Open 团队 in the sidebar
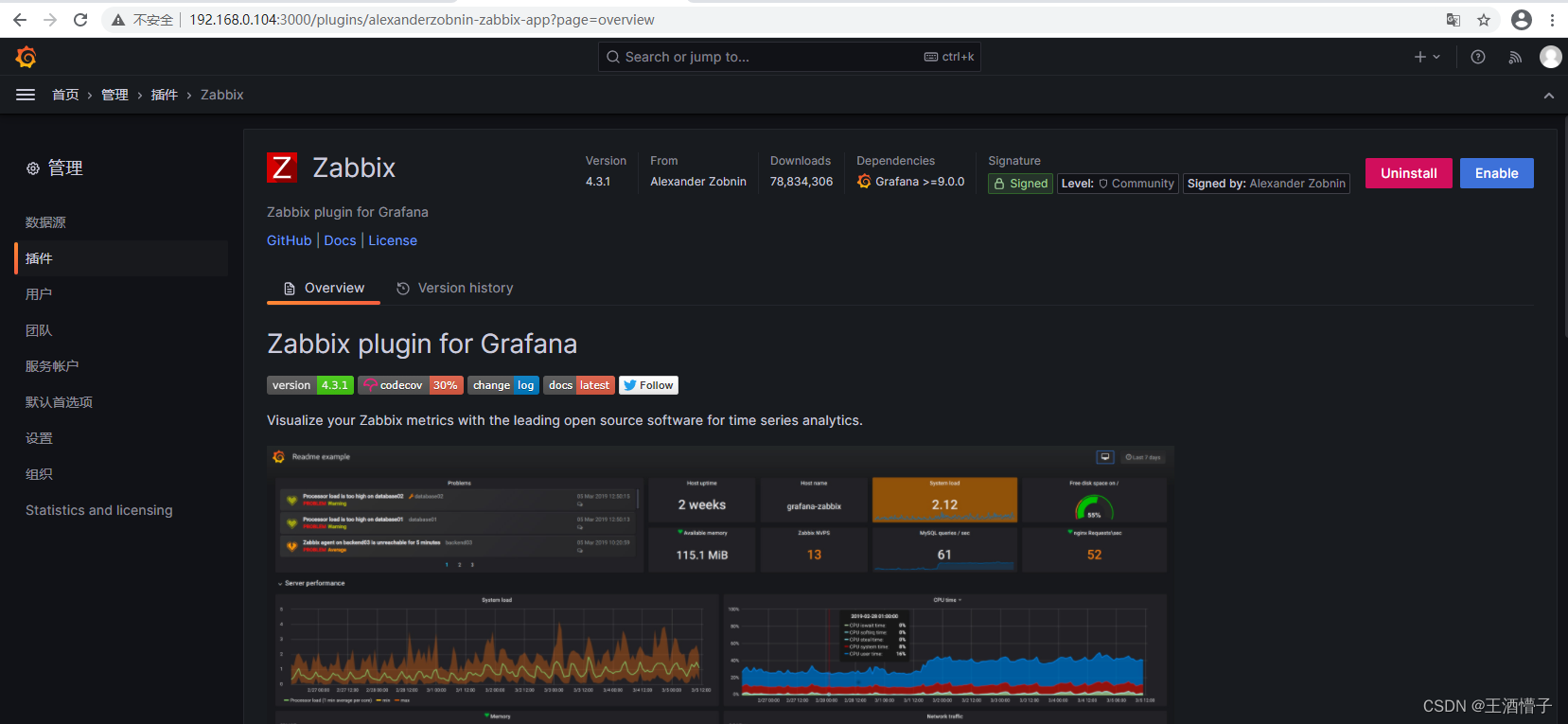Screen dimensions: 1568x724 121,330
